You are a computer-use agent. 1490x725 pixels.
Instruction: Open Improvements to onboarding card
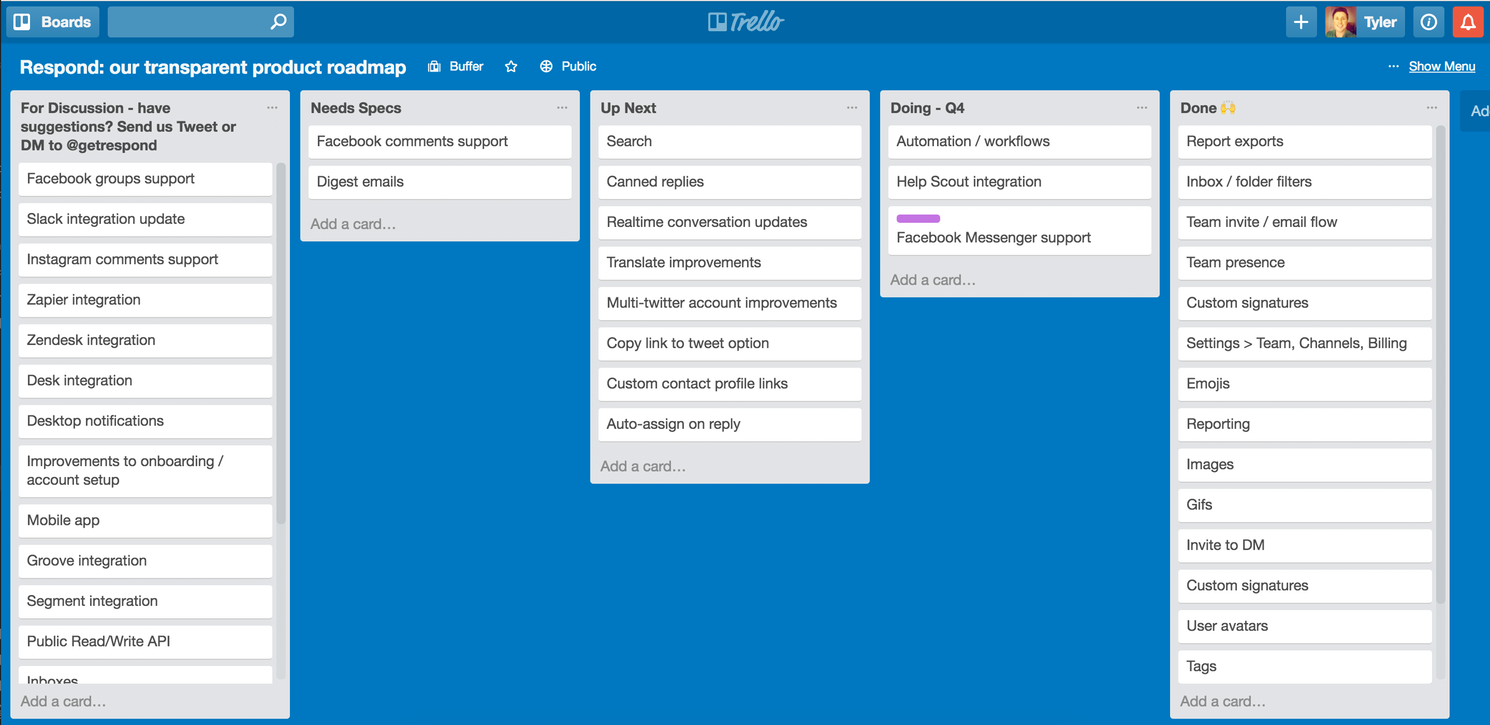(x=145, y=471)
